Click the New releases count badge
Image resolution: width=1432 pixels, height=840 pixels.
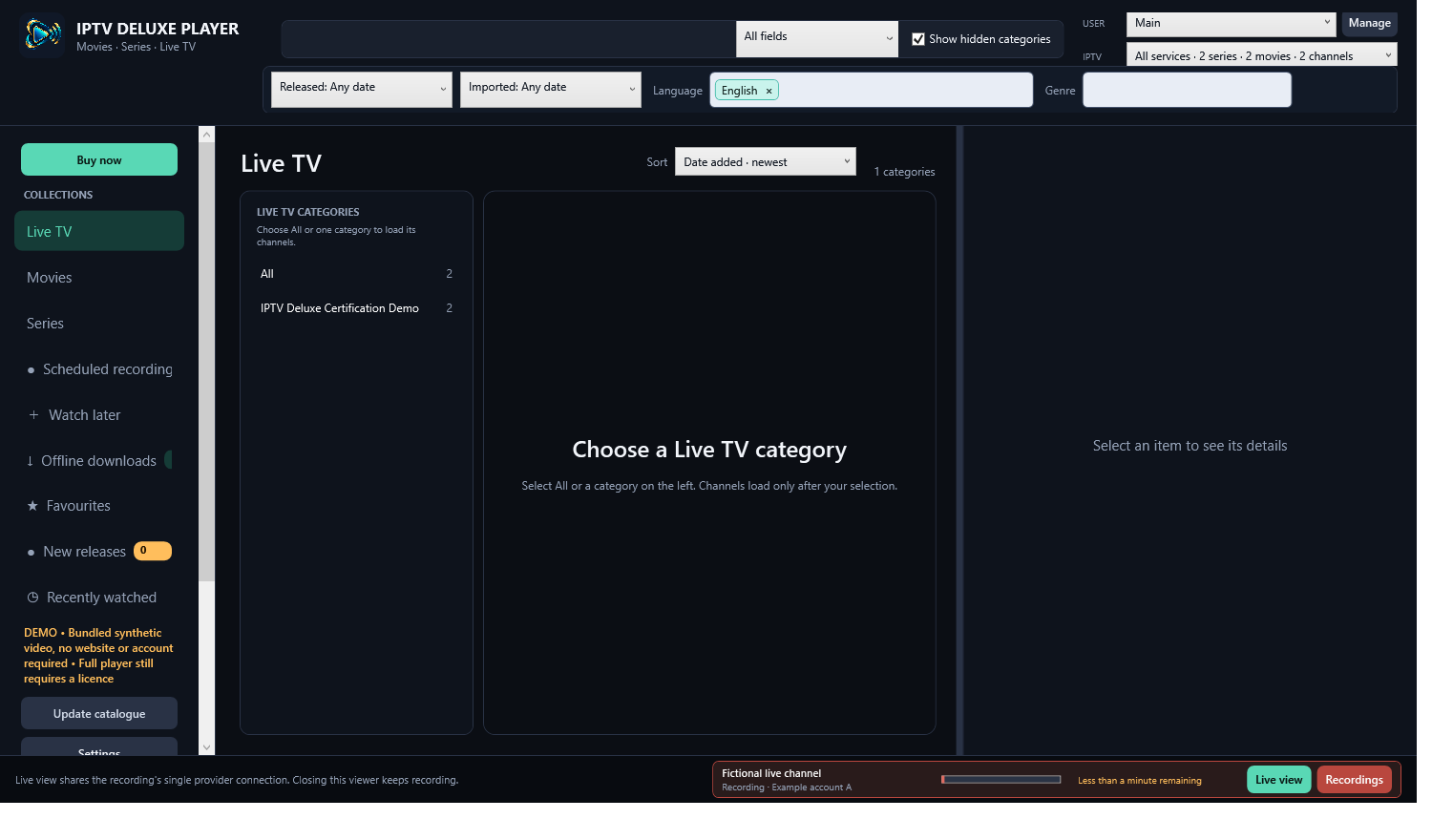[x=153, y=551]
